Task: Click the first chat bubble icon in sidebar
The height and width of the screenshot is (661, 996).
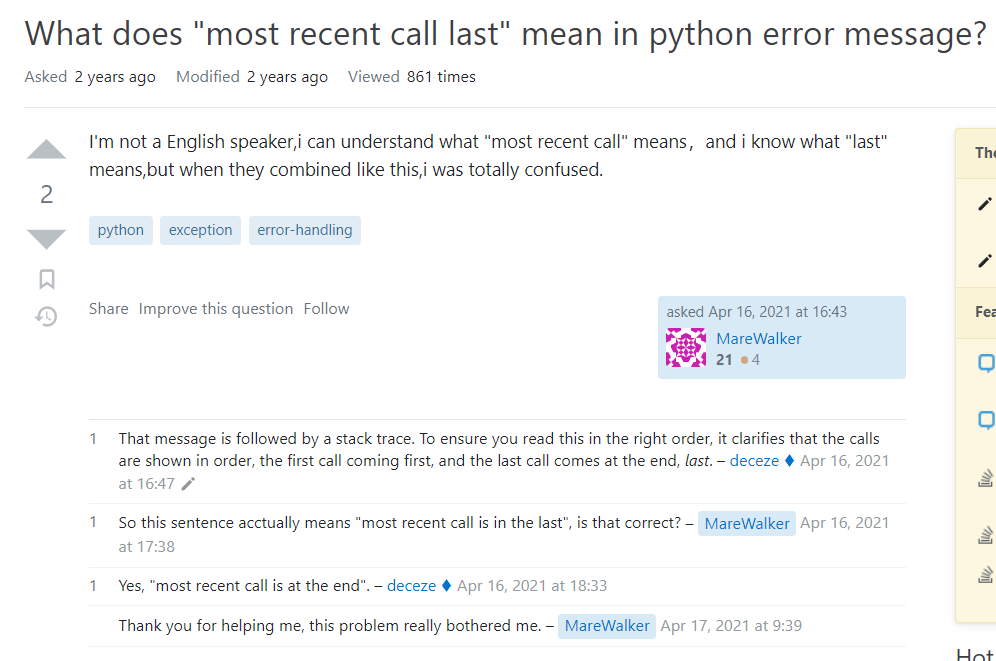Action: 985,363
